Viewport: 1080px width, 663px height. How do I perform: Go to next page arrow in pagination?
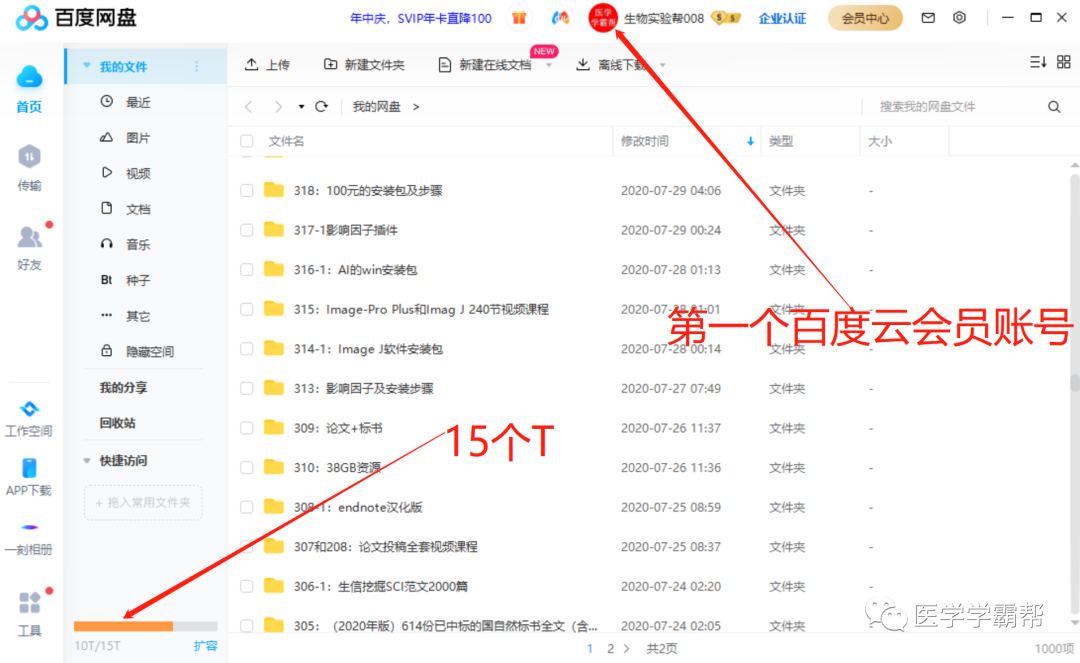(626, 649)
